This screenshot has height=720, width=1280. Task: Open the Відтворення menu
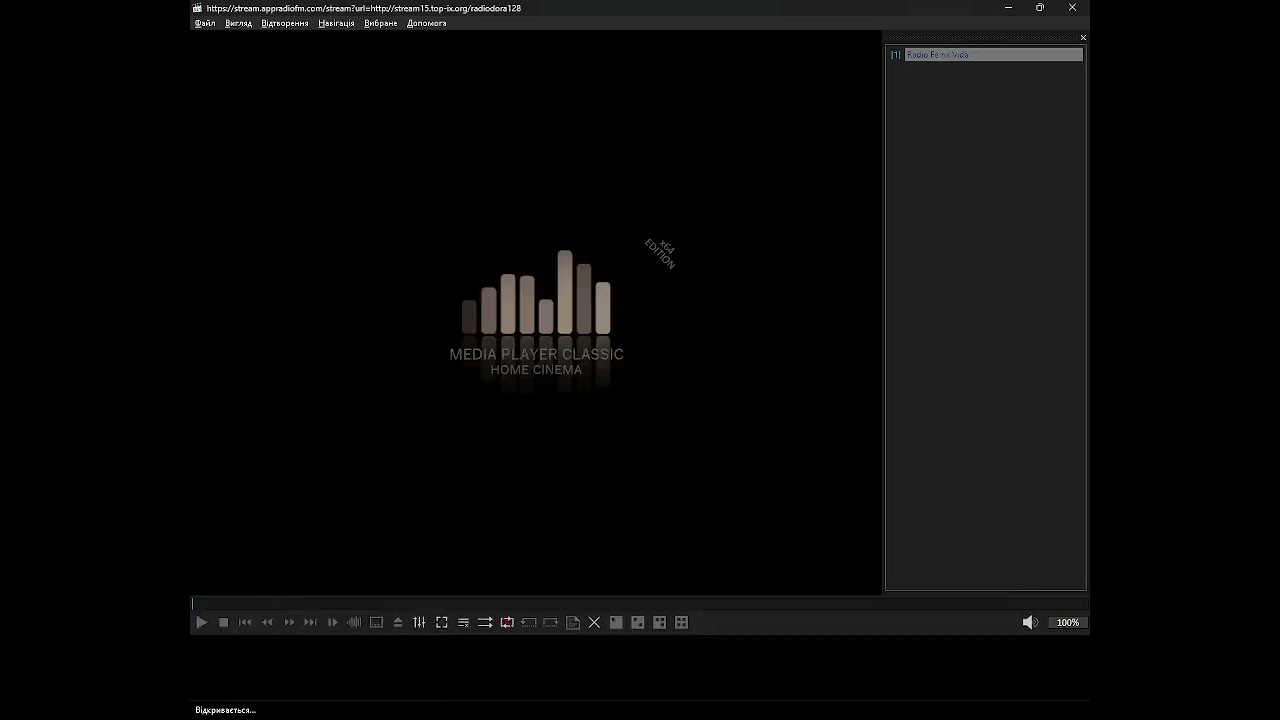(x=285, y=23)
